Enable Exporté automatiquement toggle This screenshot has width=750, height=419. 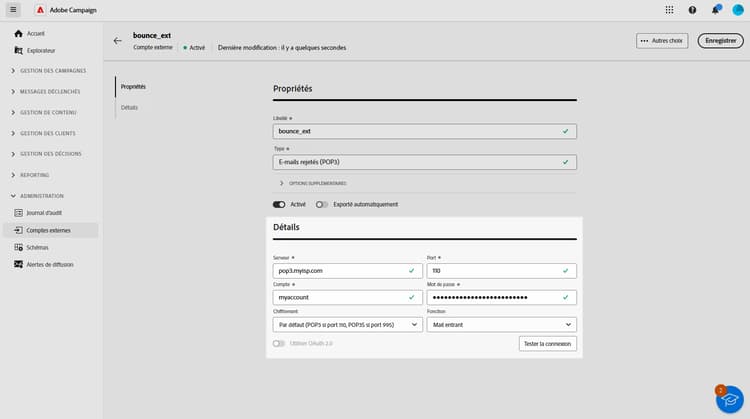(322, 204)
